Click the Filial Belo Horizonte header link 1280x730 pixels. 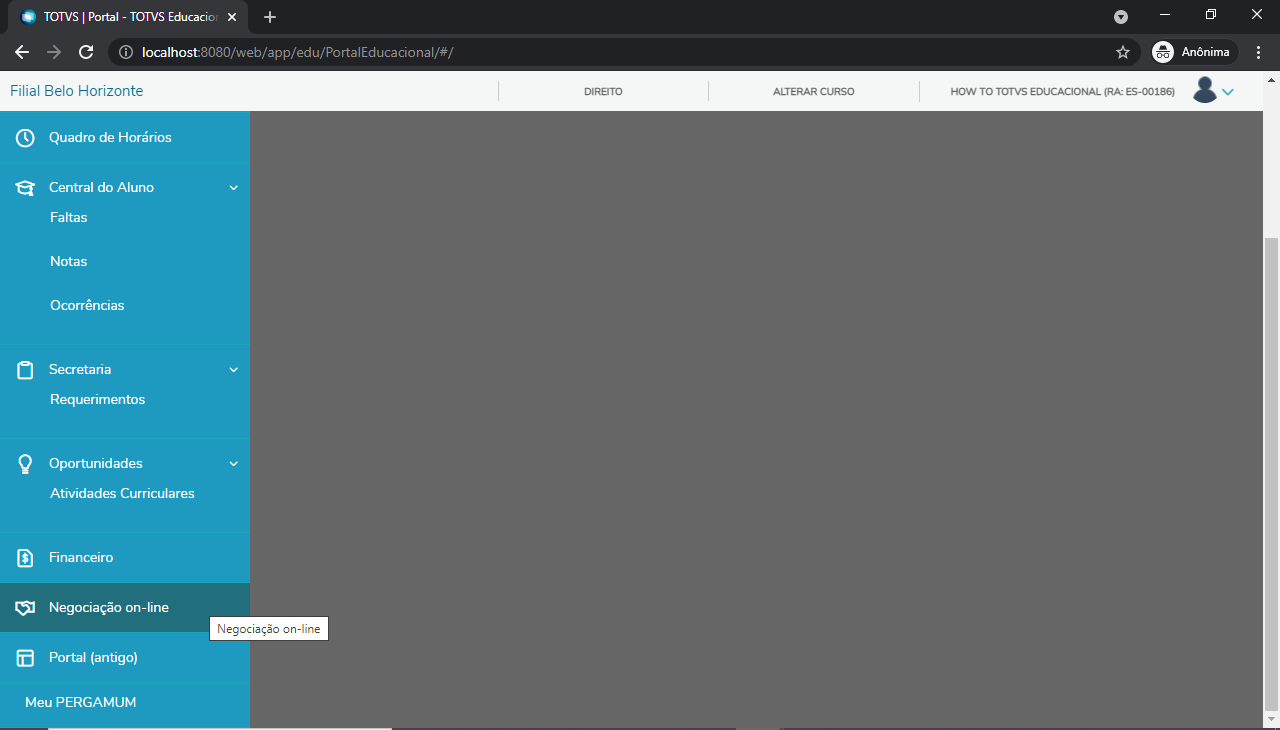[77, 91]
